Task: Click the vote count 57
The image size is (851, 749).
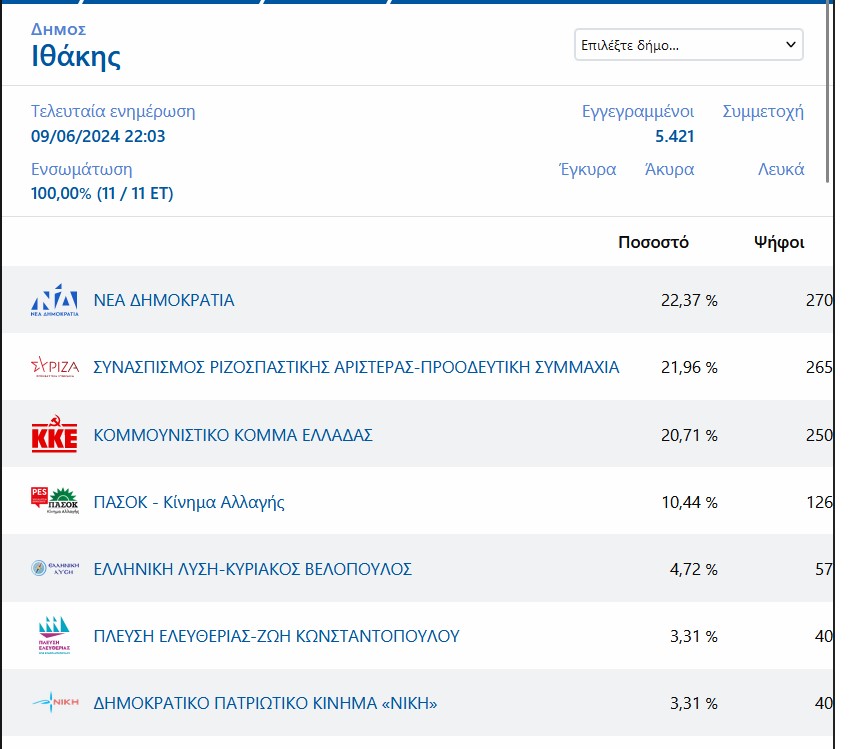Action: coord(824,569)
